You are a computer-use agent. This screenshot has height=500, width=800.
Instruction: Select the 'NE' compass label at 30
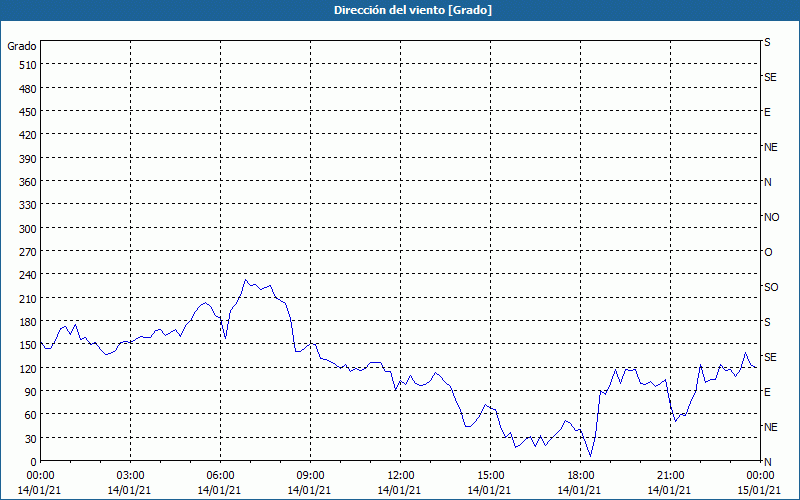click(771, 427)
